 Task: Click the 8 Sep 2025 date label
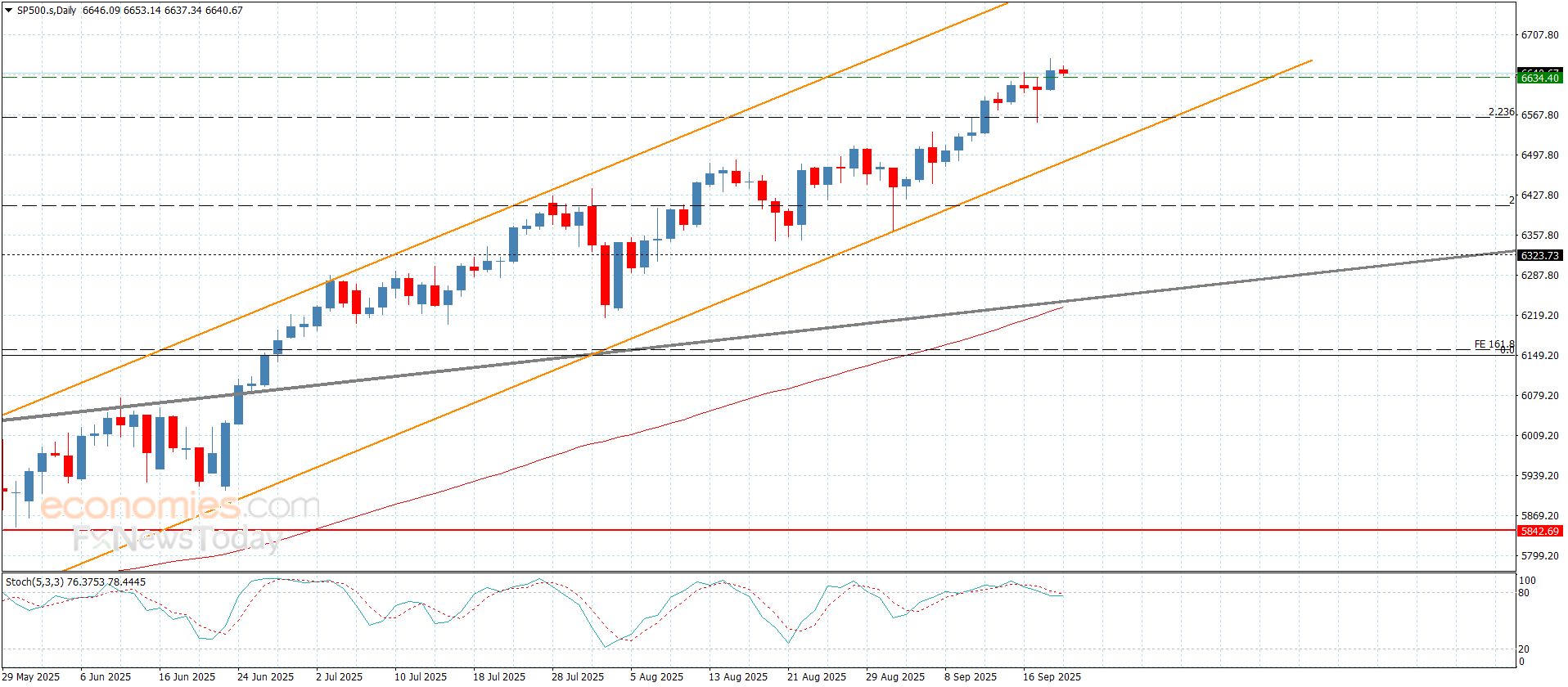pos(971,677)
